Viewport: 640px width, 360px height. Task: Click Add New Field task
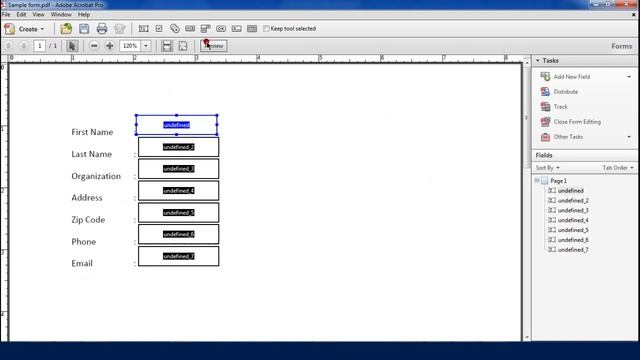(x=571, y=77)
